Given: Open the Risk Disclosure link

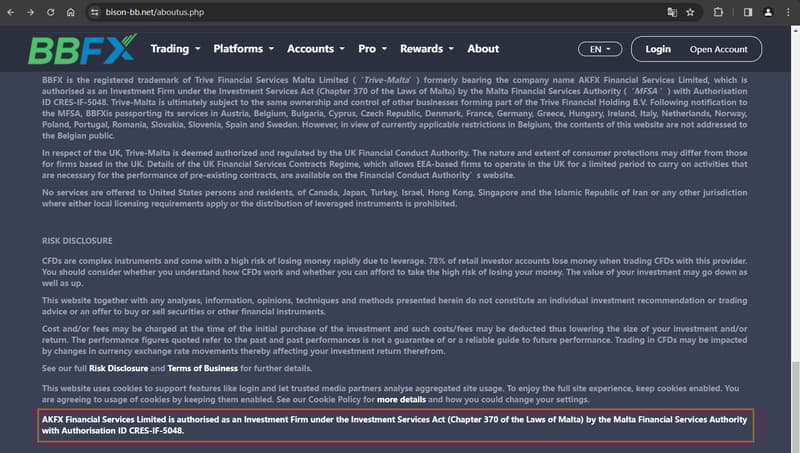Looking at the screenshot, I should [x=118, y=368].
